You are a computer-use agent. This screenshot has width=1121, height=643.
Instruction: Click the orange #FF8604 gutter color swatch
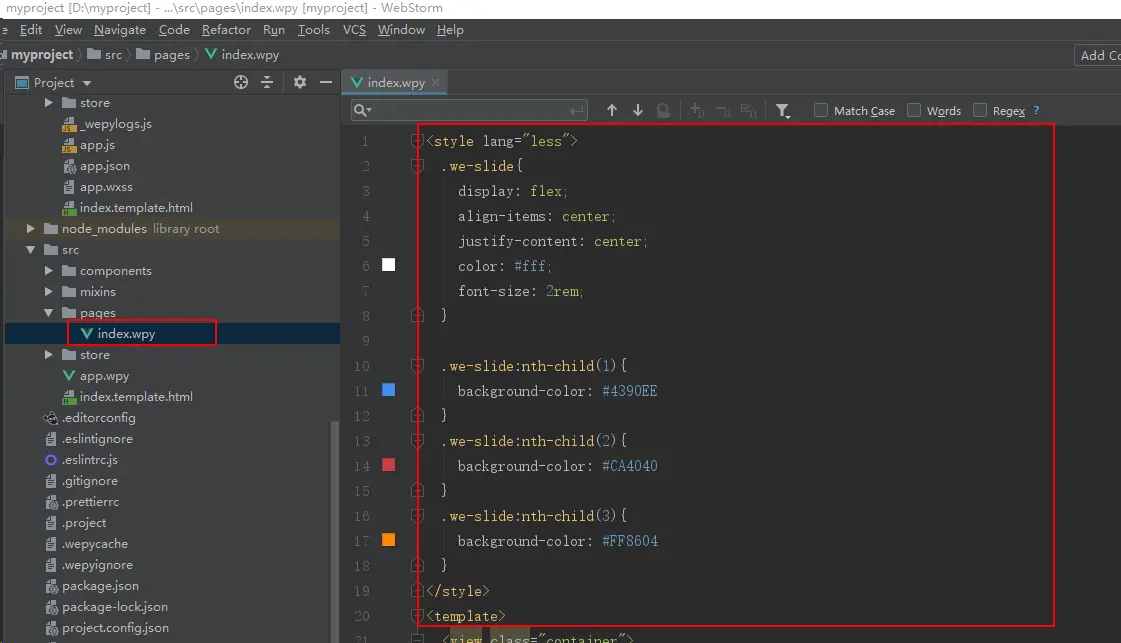(388, 540)
